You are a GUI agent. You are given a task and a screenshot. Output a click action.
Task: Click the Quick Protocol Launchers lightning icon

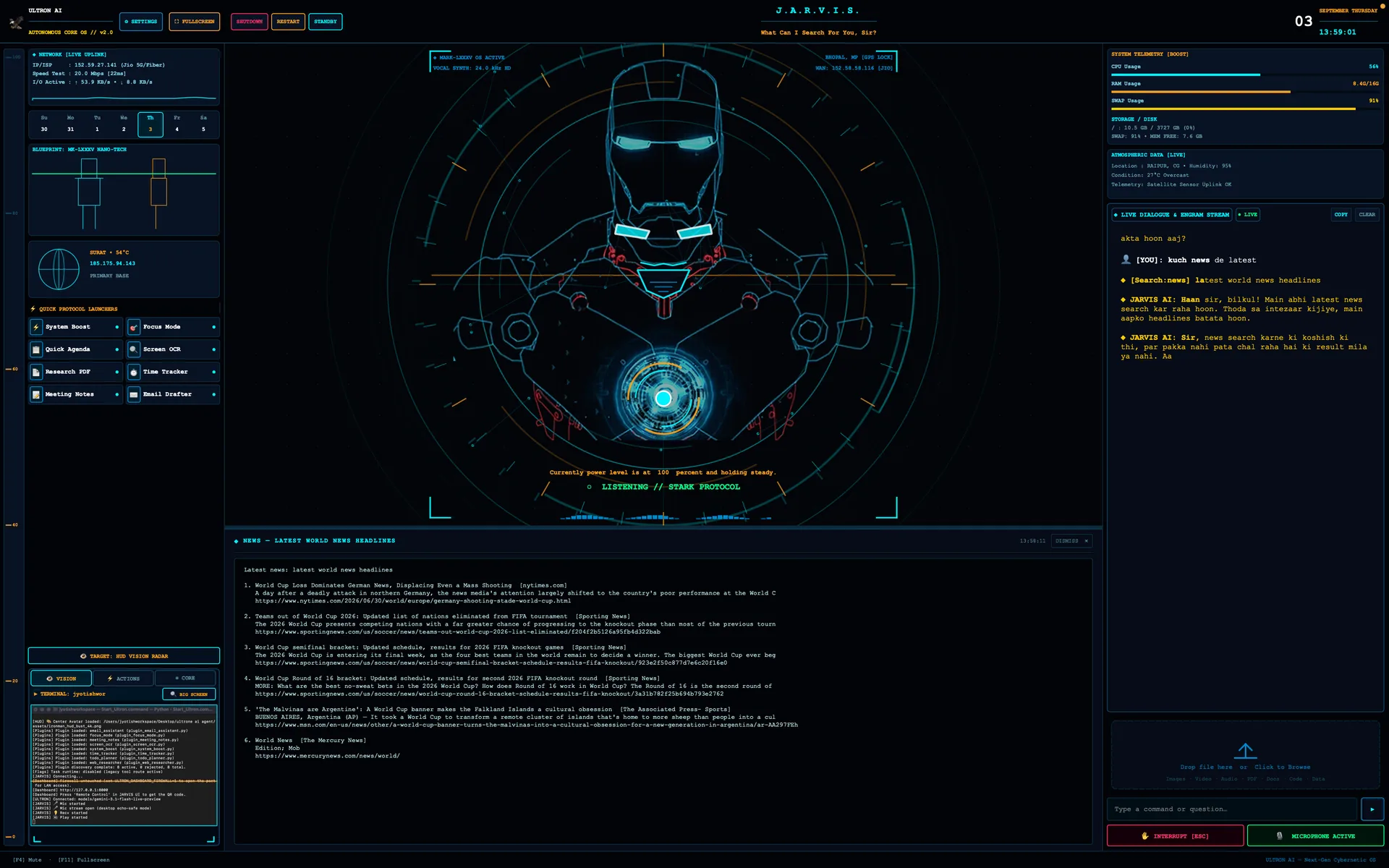pyautogui.click(x=33, y=309)
